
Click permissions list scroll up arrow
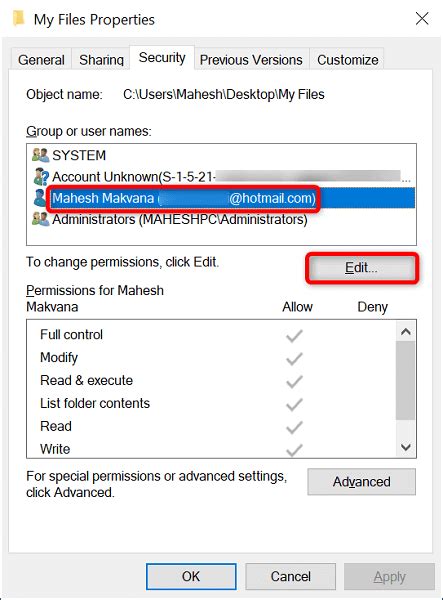click(406, 331)
